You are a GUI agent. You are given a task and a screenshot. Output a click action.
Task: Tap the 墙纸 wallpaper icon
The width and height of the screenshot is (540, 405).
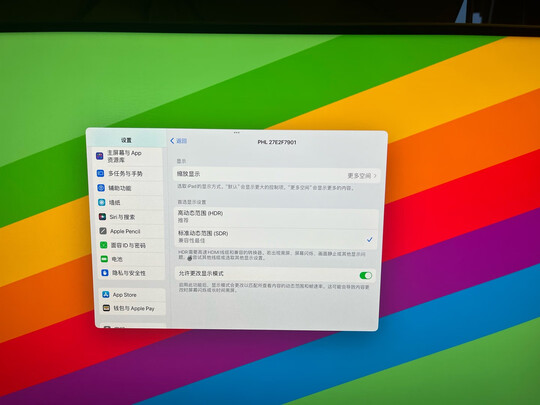(102, 202)
